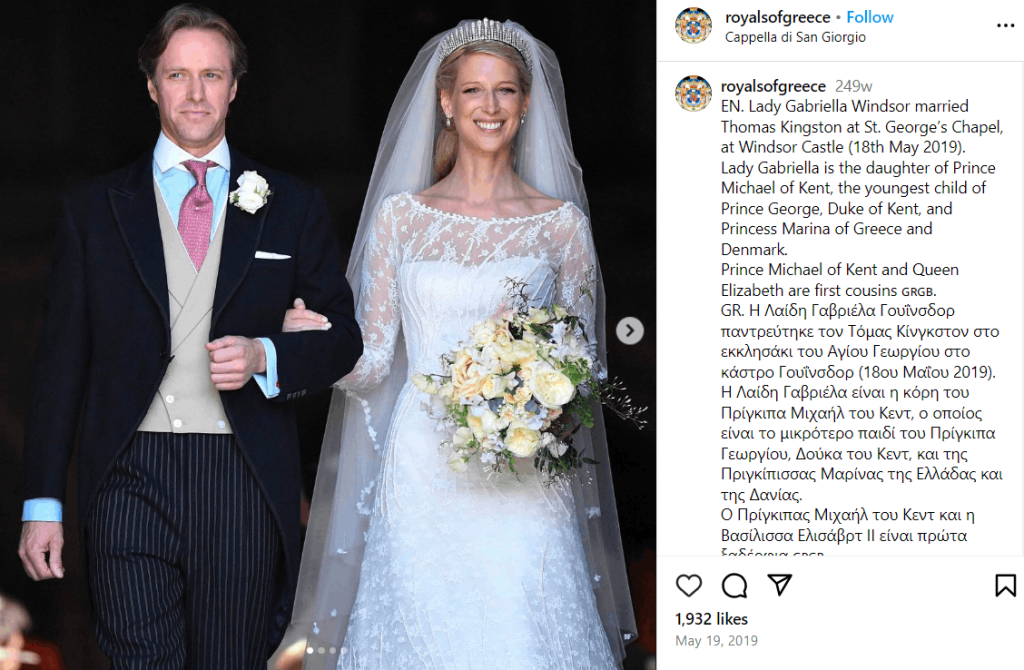Click the royalsofgreece avatar beside the caption
The image size is (1024, 670).
pyautogui.click(x=693, y=93)
